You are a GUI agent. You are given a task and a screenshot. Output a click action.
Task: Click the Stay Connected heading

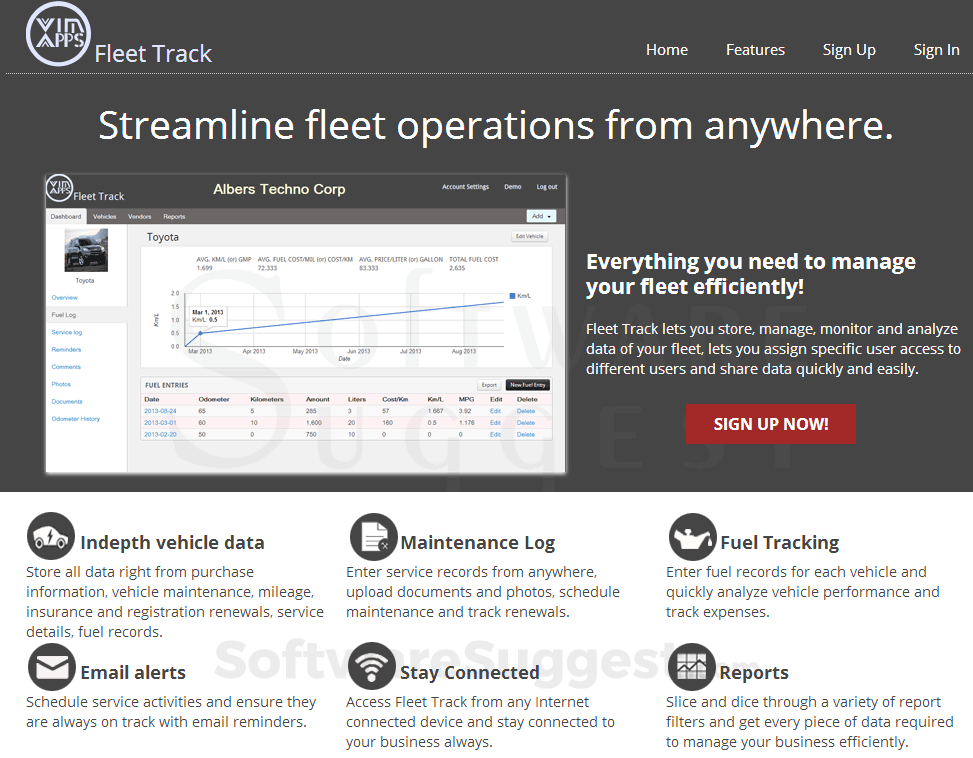(470, 673)
